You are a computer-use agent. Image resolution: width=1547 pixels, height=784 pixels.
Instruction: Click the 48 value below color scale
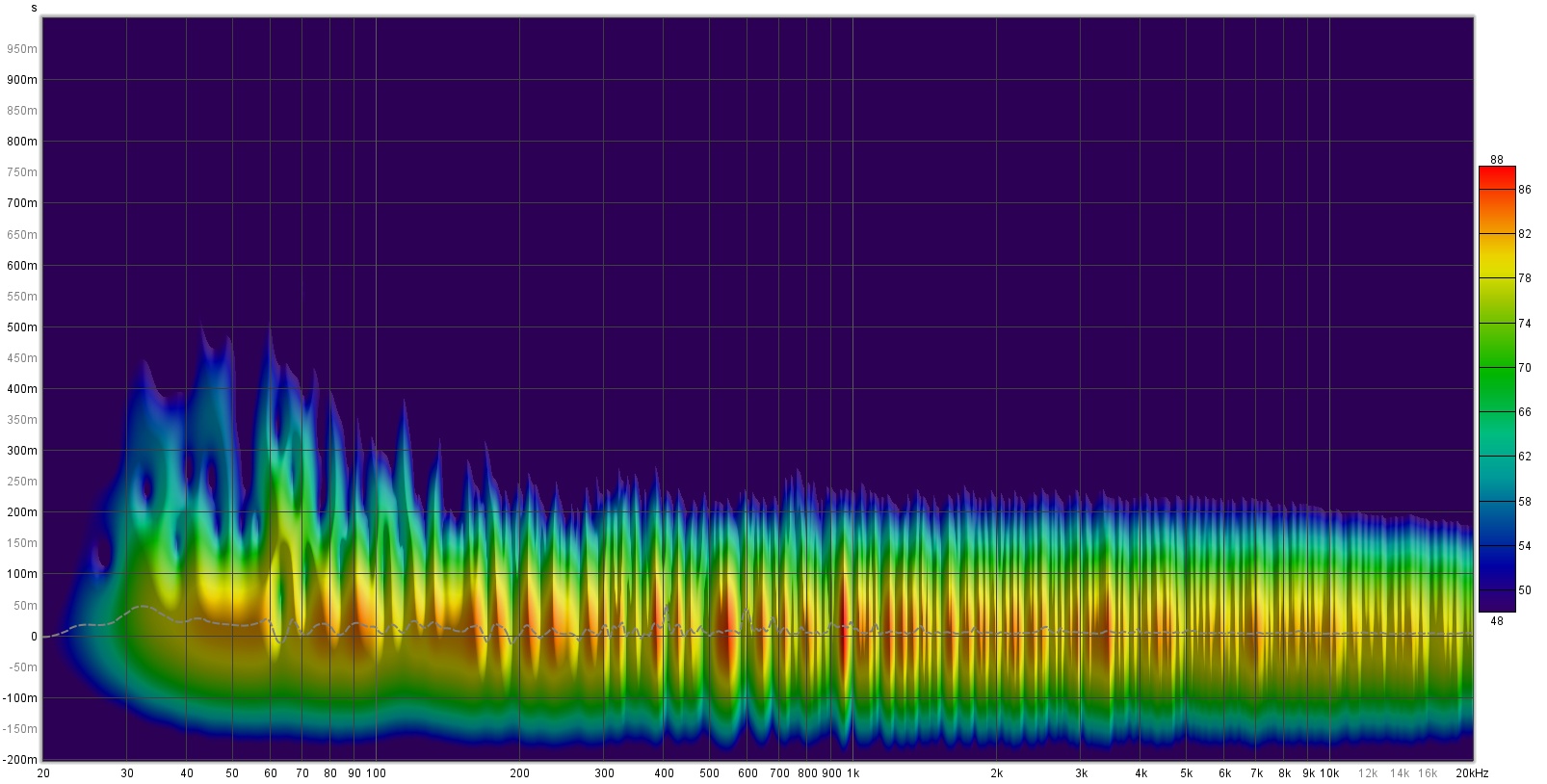pos(1497,621)
